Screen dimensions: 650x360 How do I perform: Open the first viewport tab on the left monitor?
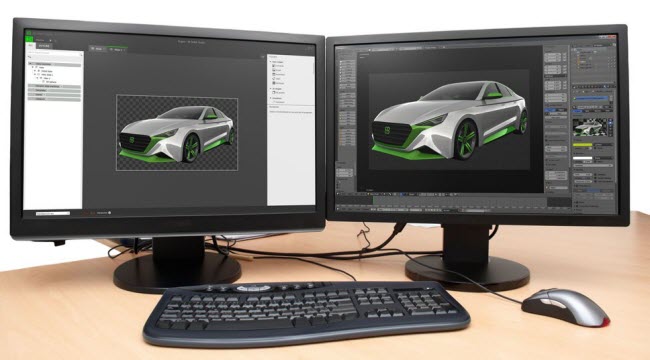97,49
